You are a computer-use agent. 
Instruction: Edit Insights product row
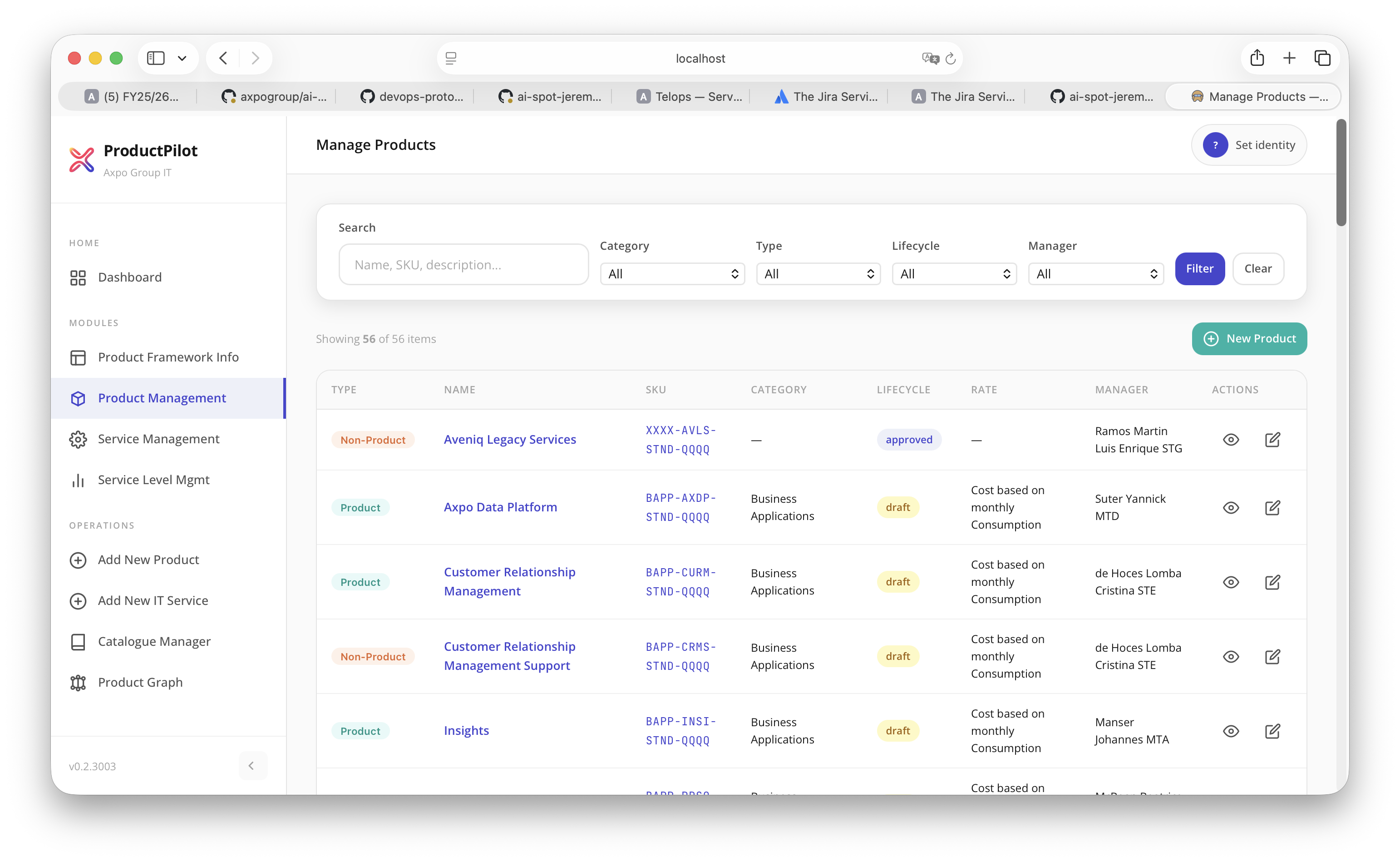(1272, 732)
